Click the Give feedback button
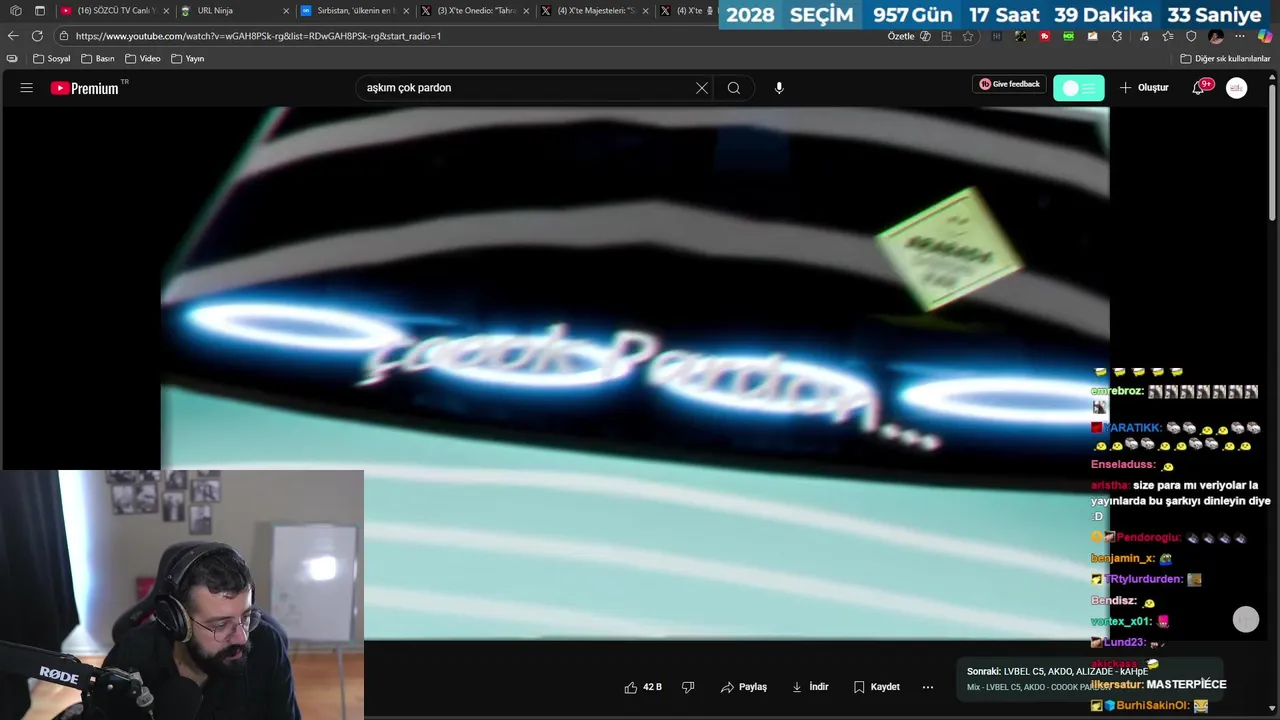This screenshot has height=720, width=1280. tap(1010, 84)
